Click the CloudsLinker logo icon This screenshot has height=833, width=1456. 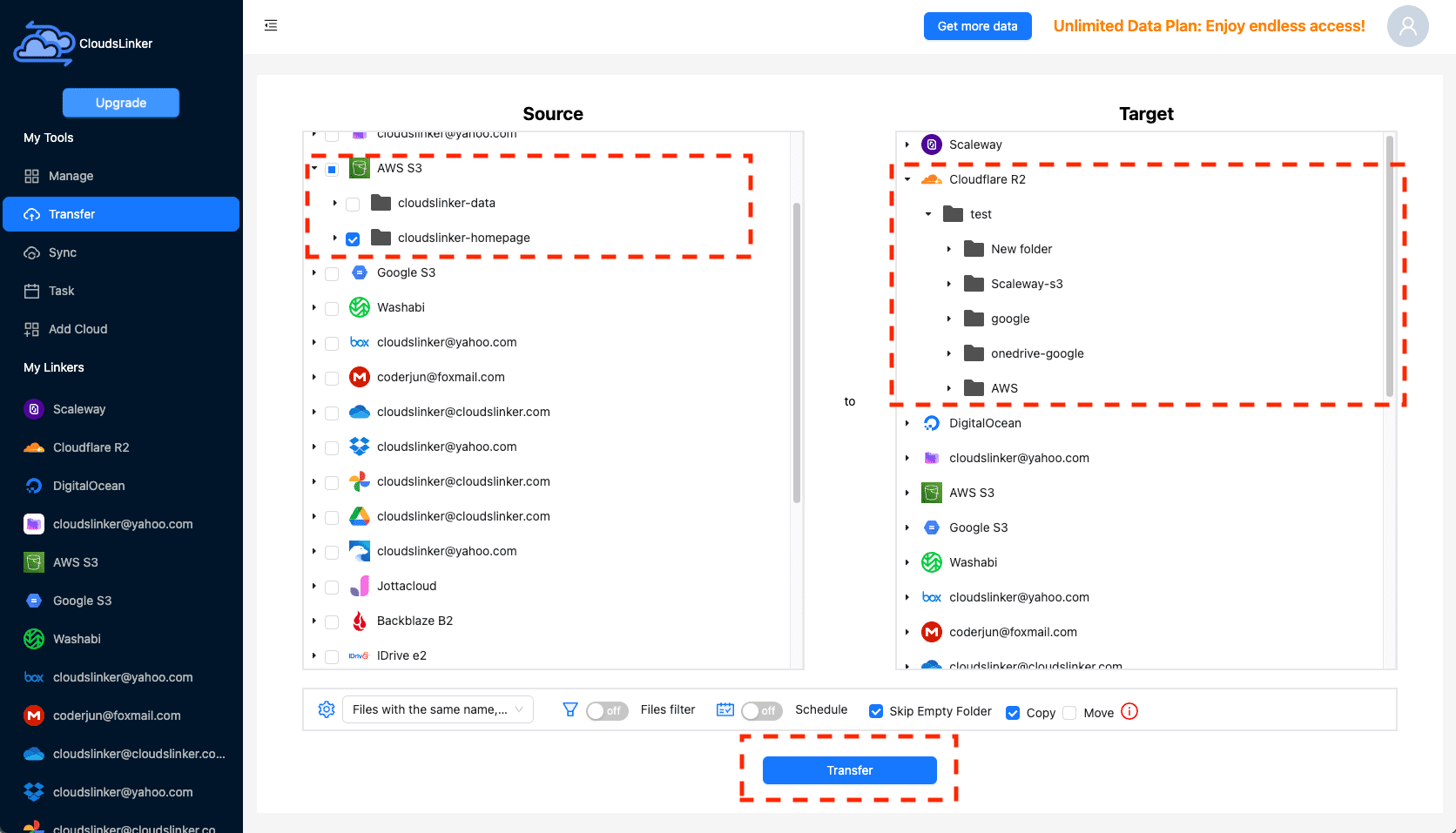(44, 44)
